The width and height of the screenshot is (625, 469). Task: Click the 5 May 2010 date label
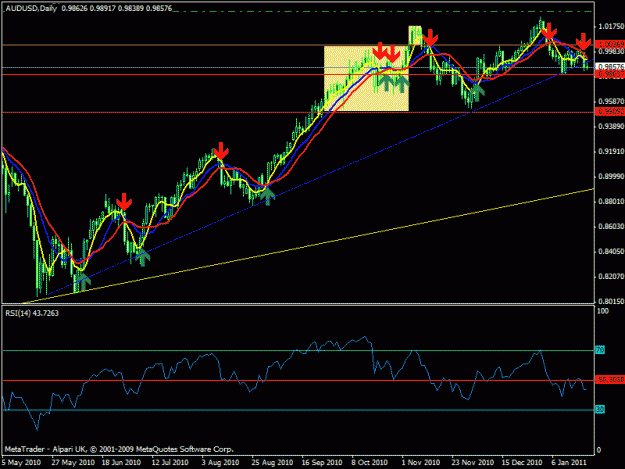21,463
